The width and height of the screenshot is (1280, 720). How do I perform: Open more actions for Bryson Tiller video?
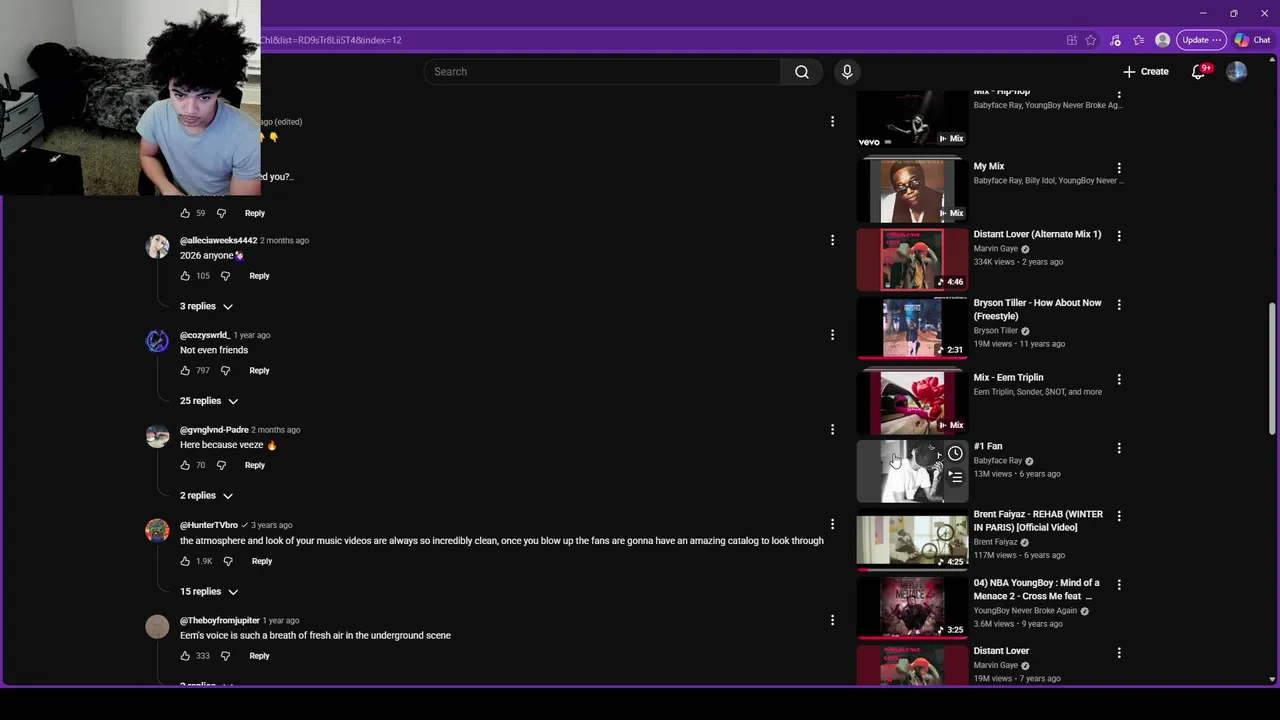point(1119,304)
